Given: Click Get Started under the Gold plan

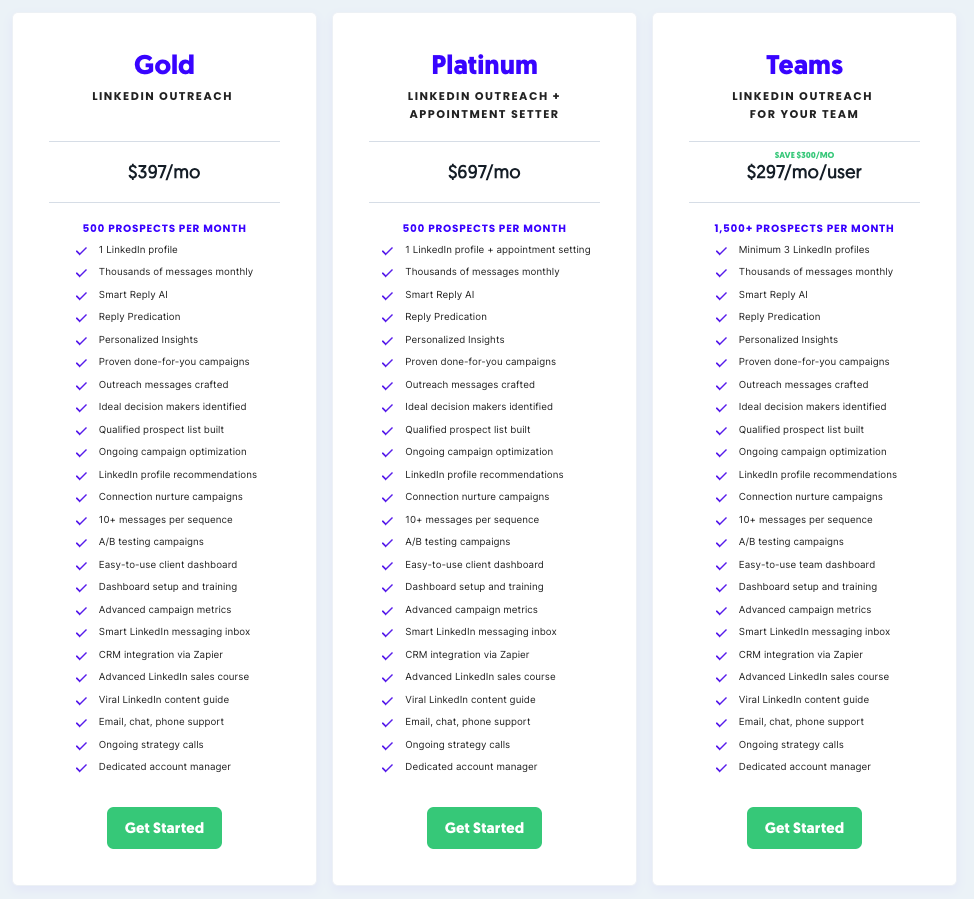Looking at the screenshot, I should (x=164, y=828).
